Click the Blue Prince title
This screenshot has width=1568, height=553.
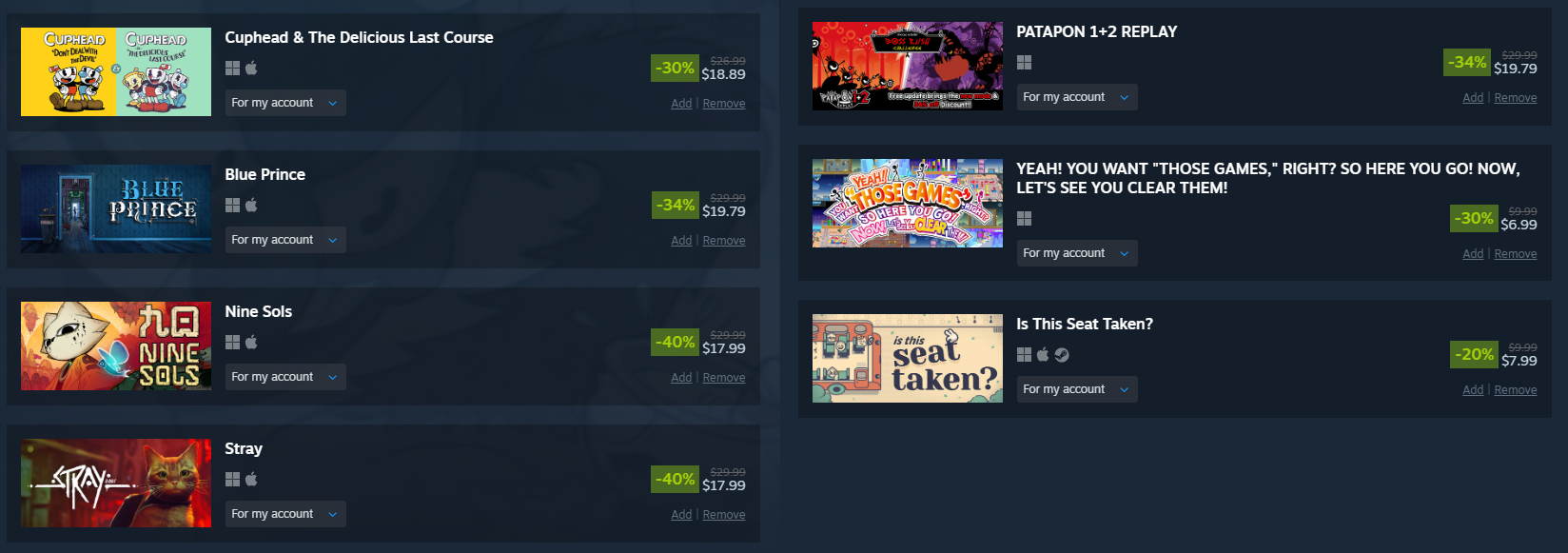265,174
